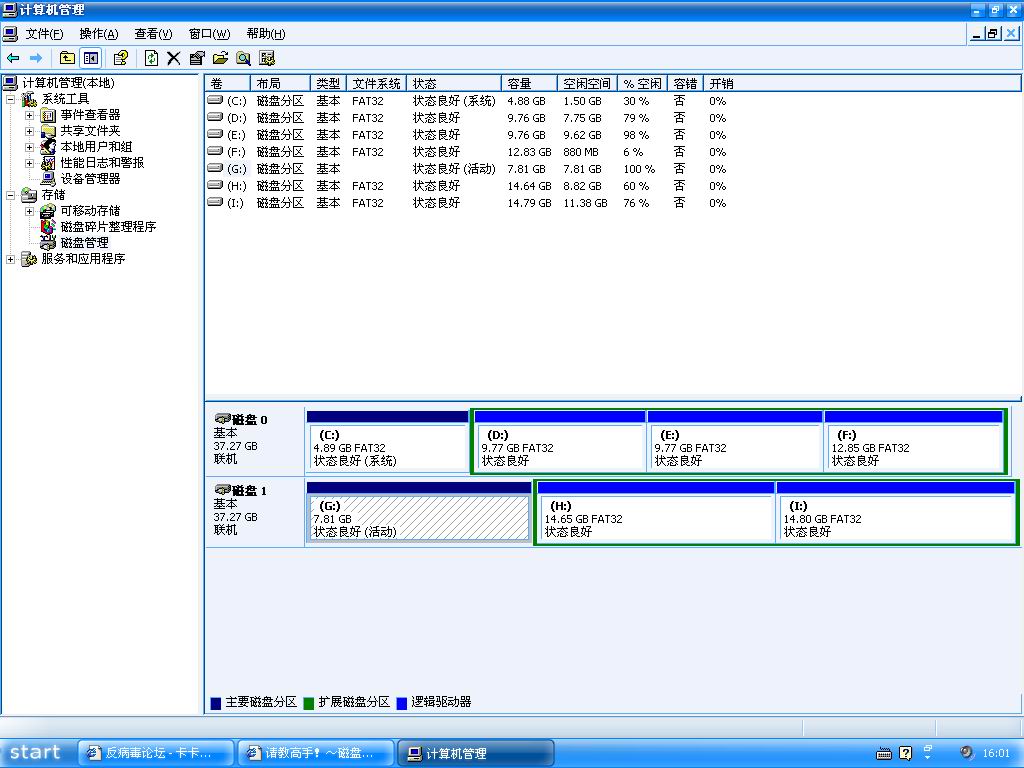Viewport: 1024px width, 768px height.
Task: Open the 查看(V) menu
Action: point(153,34)
